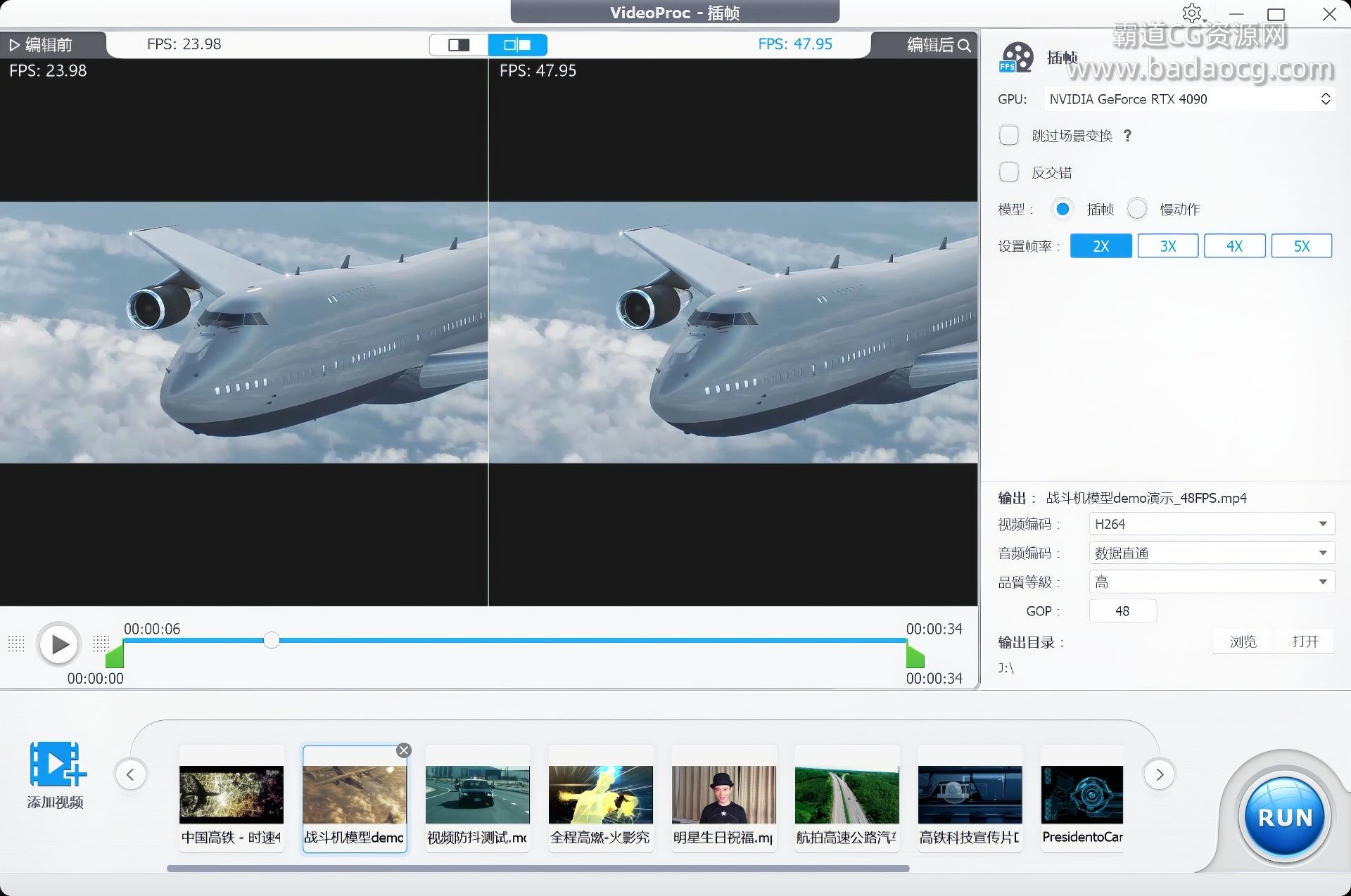Click the 编辑后 after-edit tab label
Viewport: 1351px width, 896px height.
930,45
